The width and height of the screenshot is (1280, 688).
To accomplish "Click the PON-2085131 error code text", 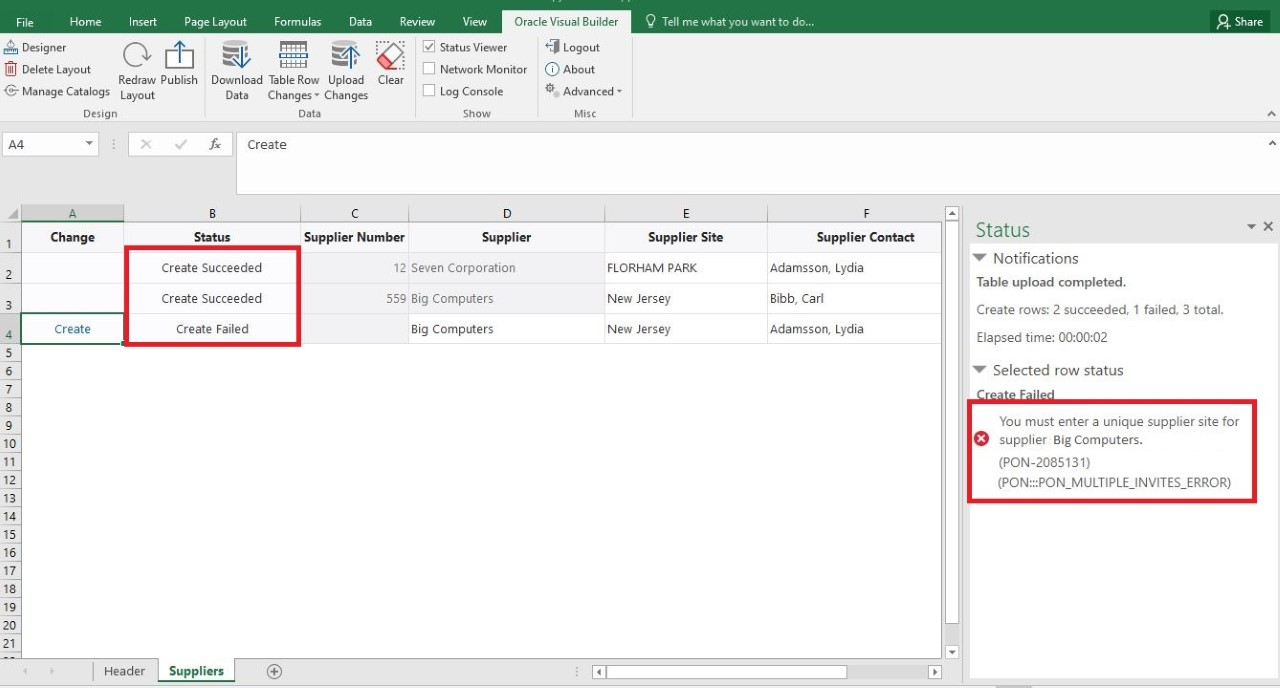I will click(1044, 462).
